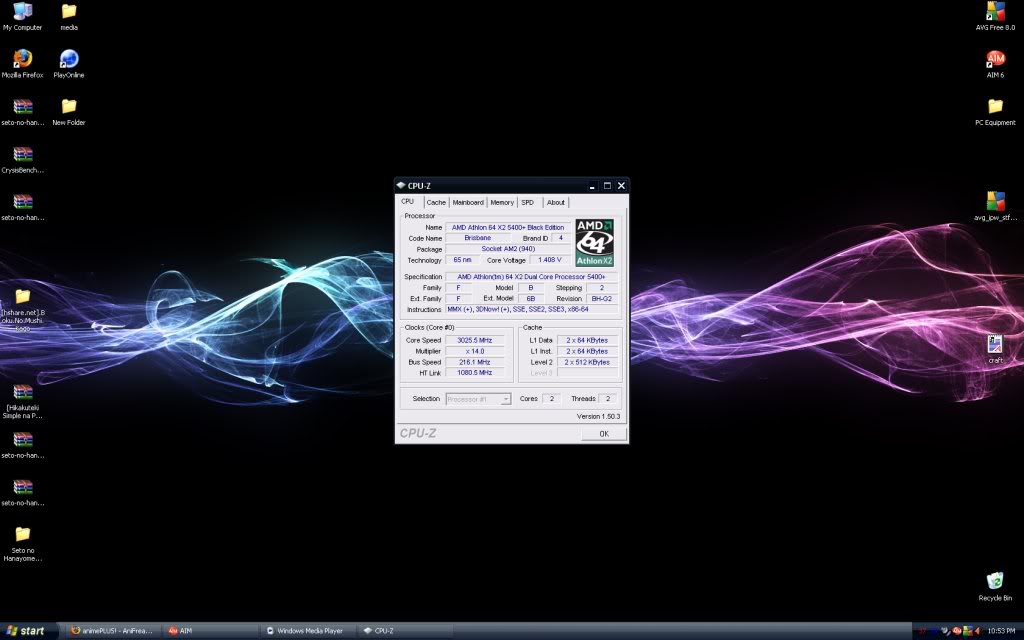Click the Cores count field
Image resolution: width=1024 pixels, height=640 pixels.
tap(551, 398)
